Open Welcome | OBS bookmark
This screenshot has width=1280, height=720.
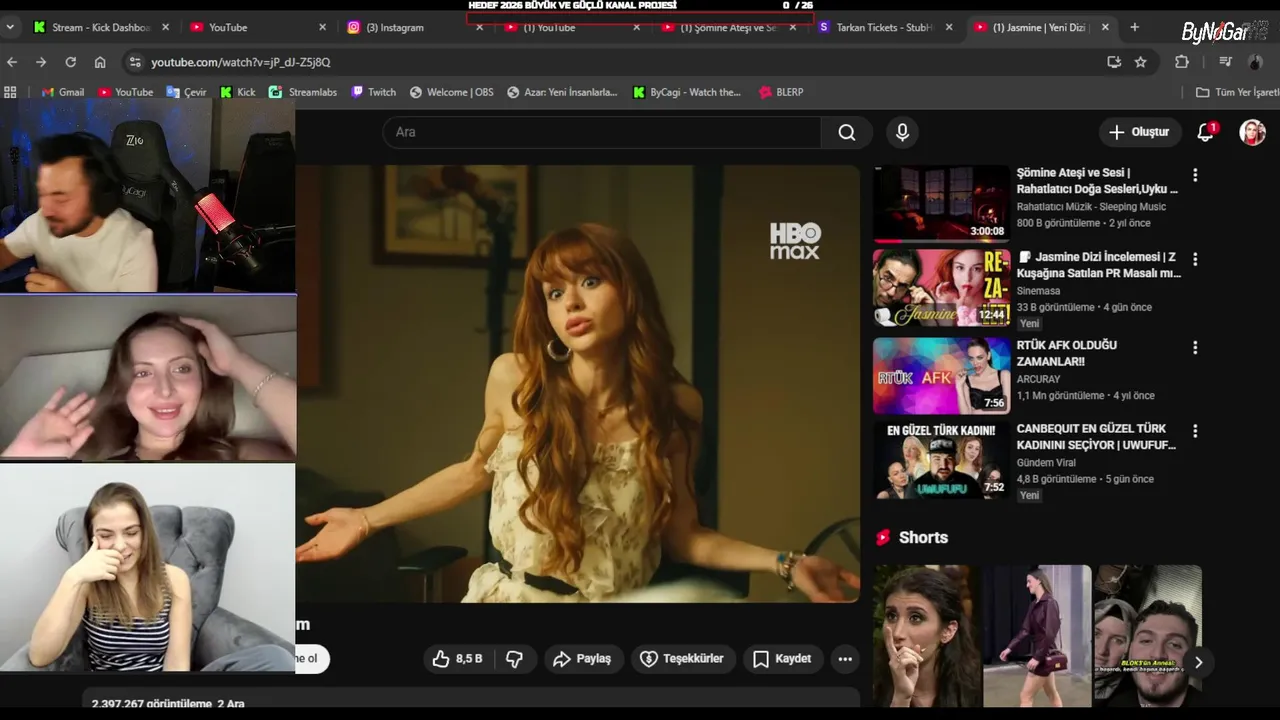(x=451, y=92)
